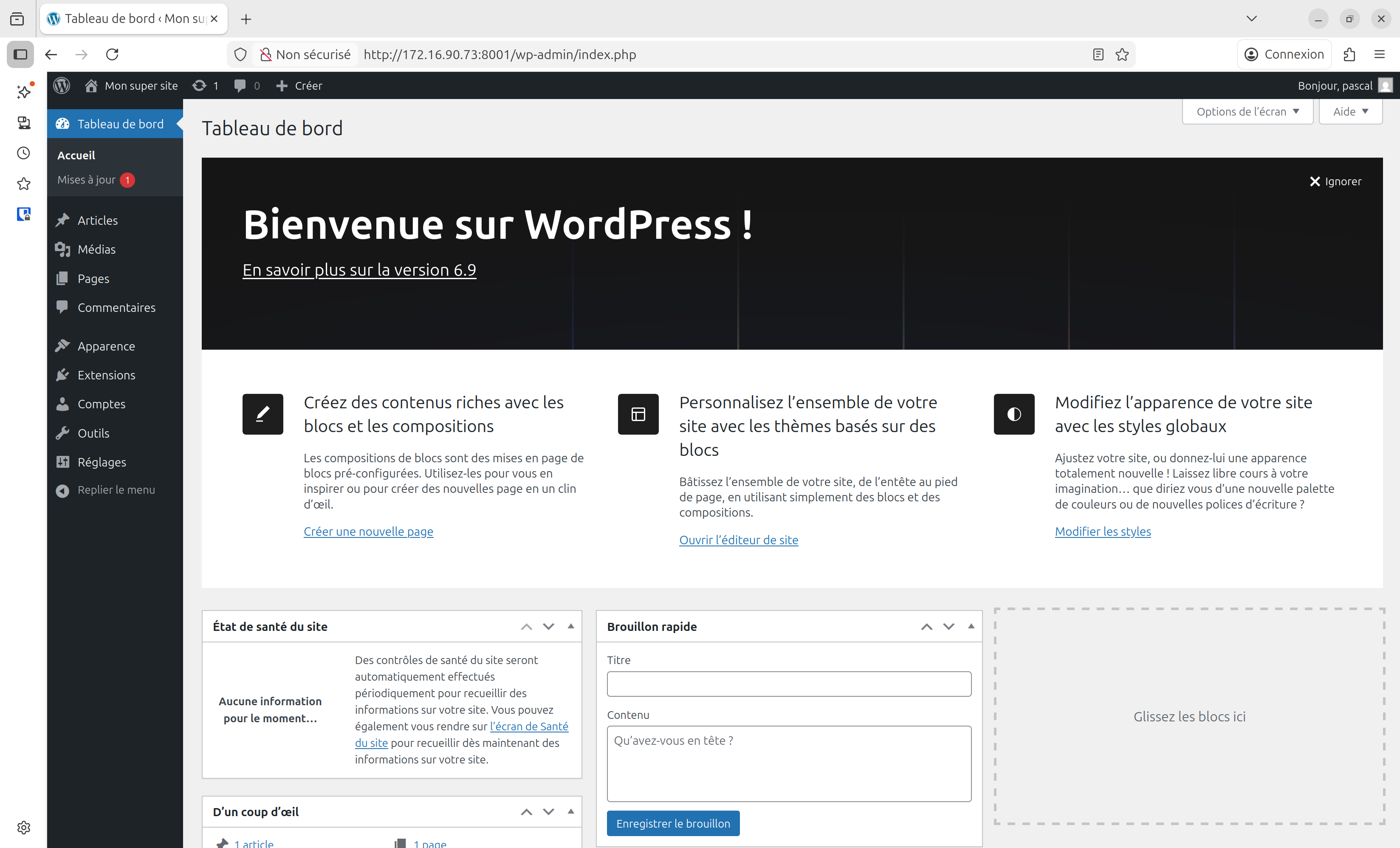Click the WordPress logo in admin bar

point(61,85)
